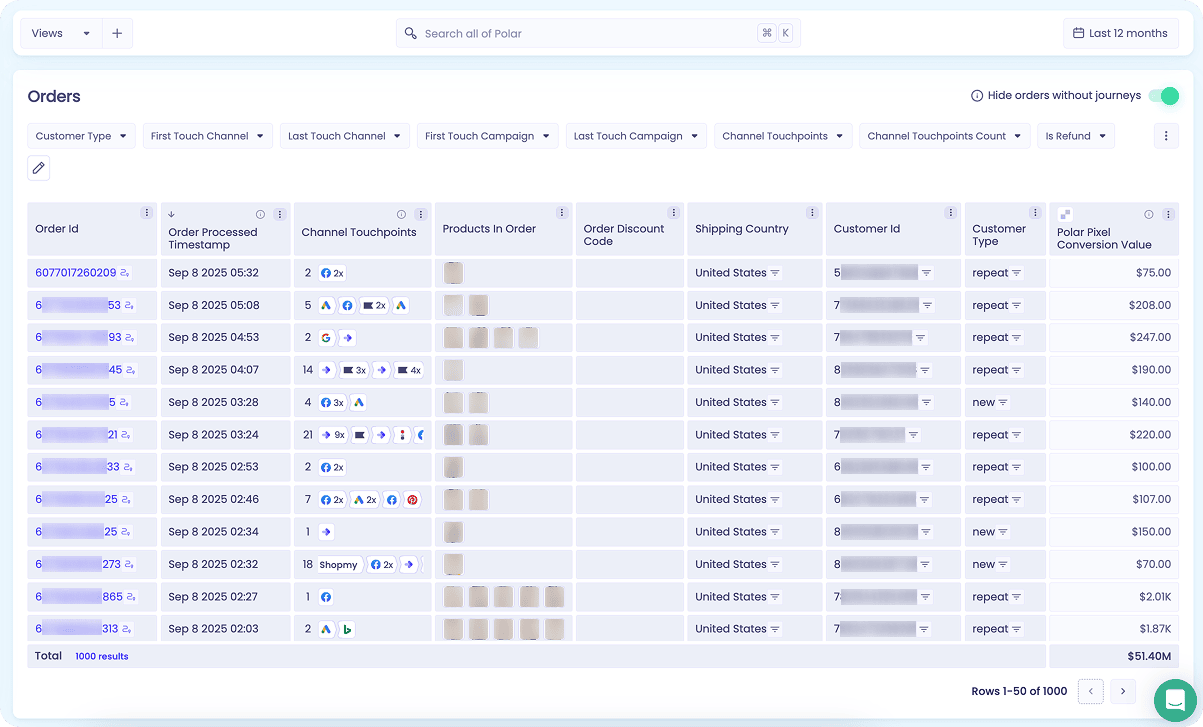Expand the Channel Touchpoints Count filter
Screen dimensions: 1203x727
coord(944,136)
